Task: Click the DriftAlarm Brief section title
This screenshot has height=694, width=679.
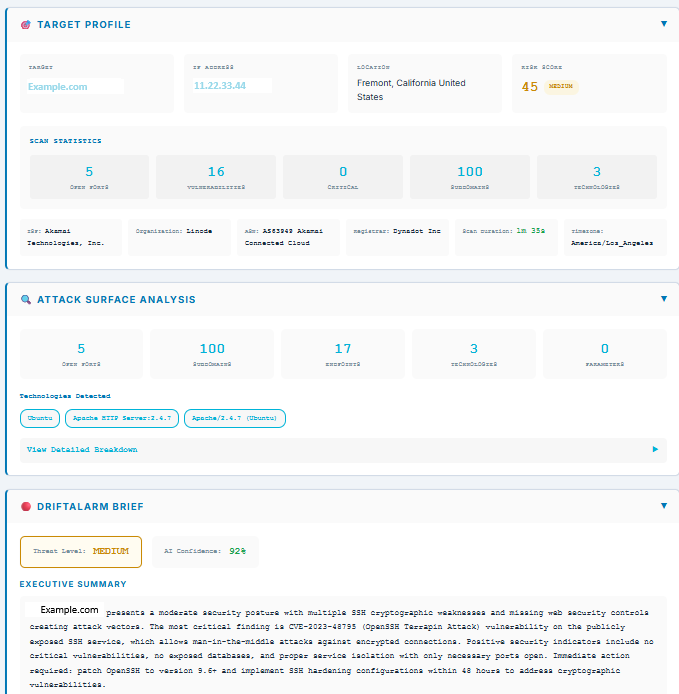Action: [90, 507]
